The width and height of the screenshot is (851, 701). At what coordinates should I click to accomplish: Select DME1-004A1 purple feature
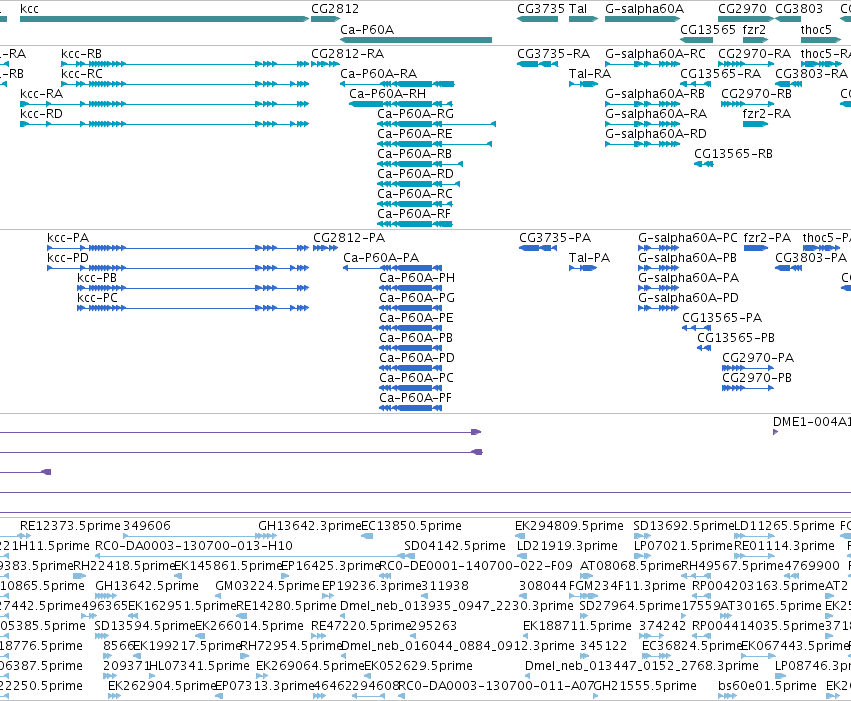tap(776, 432)
